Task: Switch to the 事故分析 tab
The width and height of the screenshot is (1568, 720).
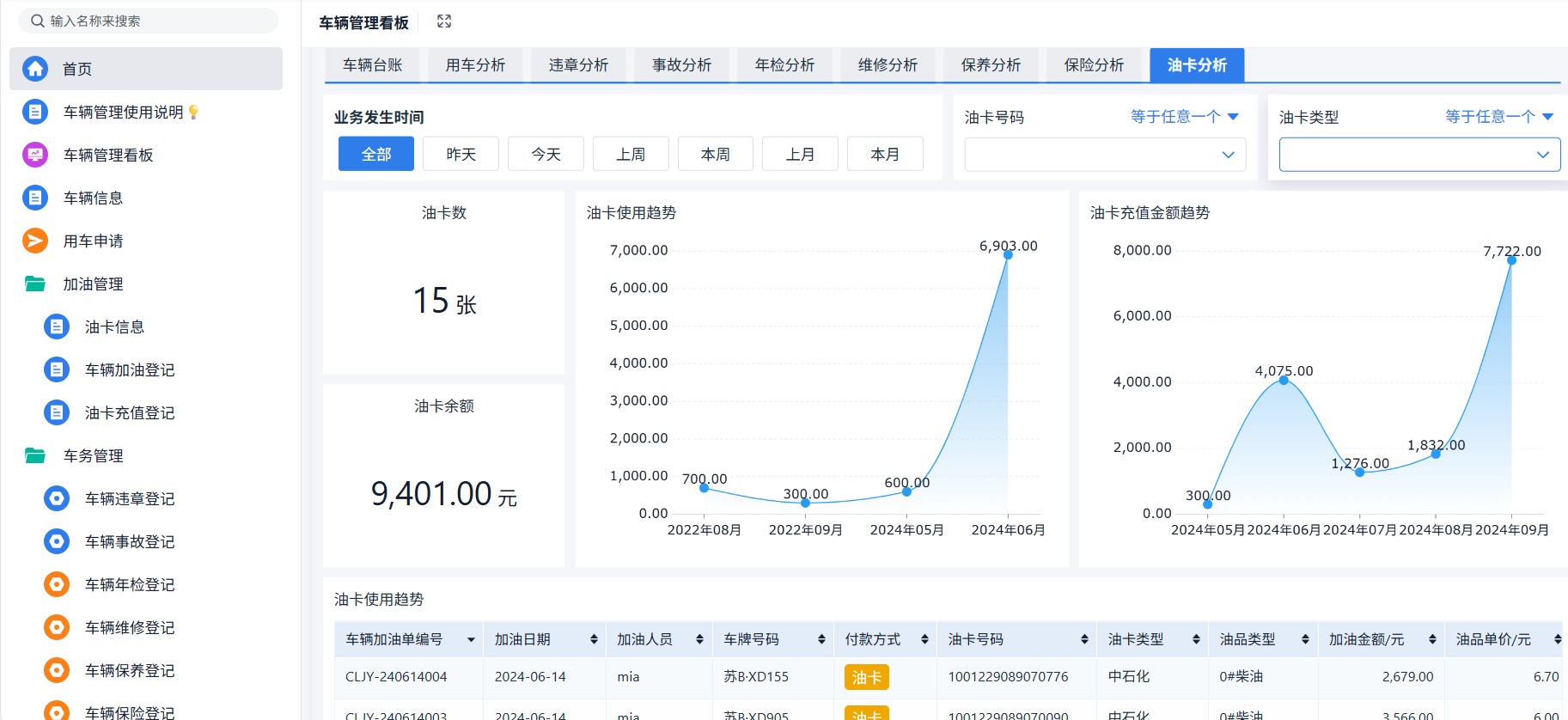Action: pyautogui.click(x=681, y=65)
